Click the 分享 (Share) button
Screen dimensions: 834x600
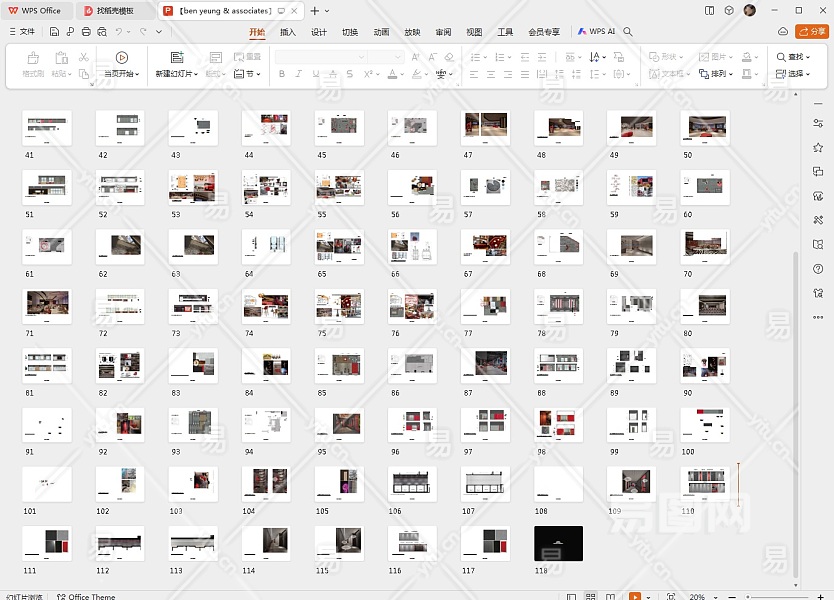coord(811,32)
